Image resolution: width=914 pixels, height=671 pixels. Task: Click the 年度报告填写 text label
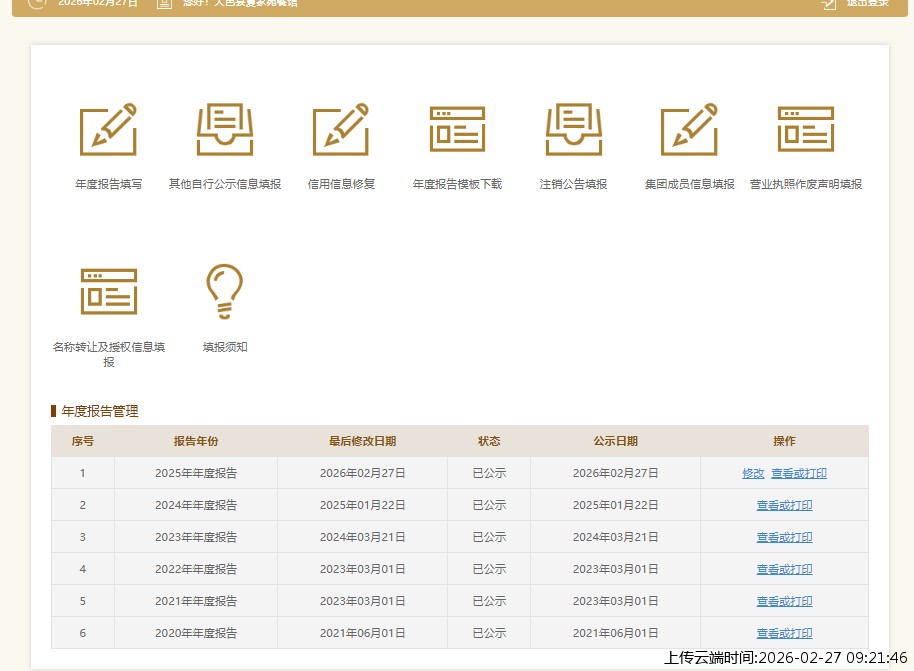(108, 184)
